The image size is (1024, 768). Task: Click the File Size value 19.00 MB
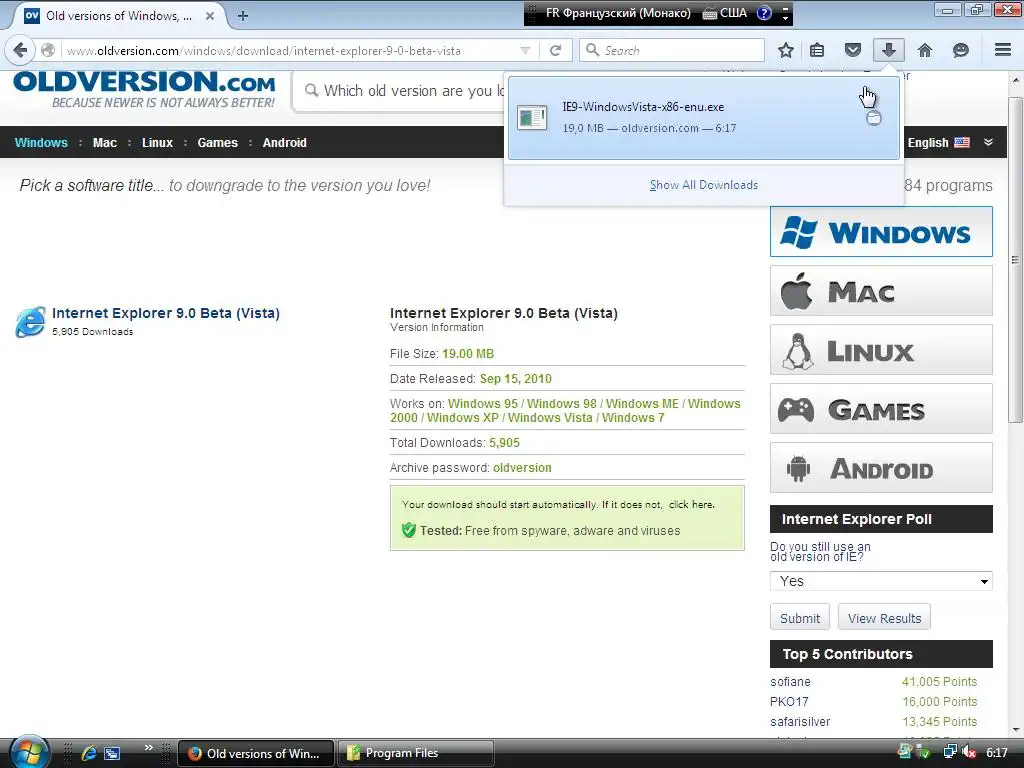pos(468,354)
